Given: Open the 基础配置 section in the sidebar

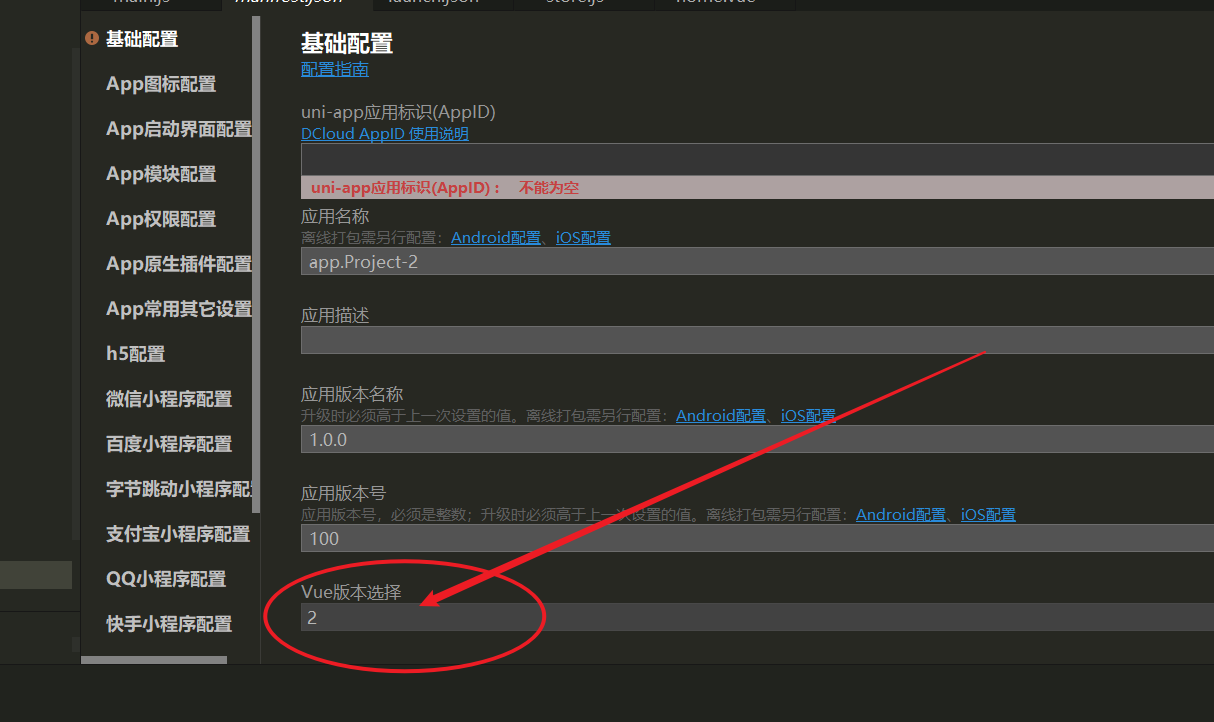Looking at the screenshot, I should (x=142, y=39).
